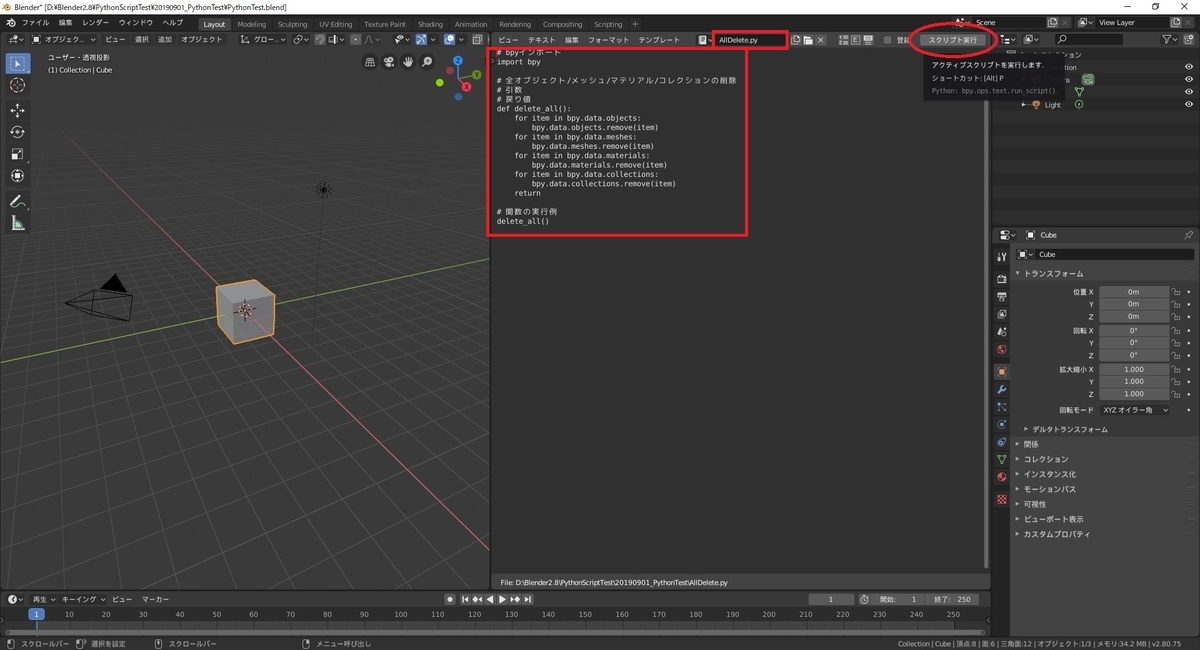
Task: Open the Render properties tab
Action: click(1002, 279)
